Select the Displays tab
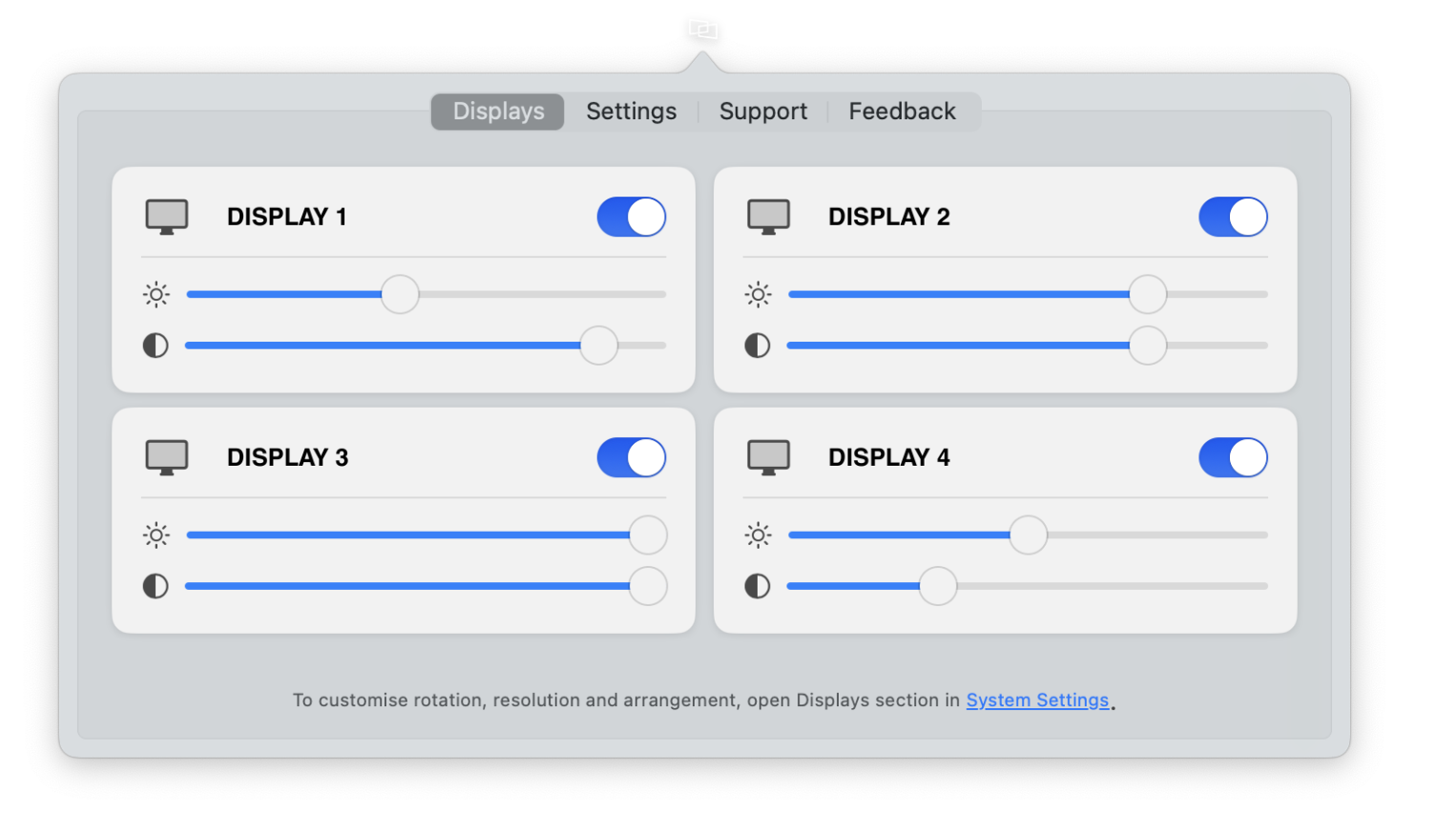This screenshot has height=817, width=1456. [498, 112]
